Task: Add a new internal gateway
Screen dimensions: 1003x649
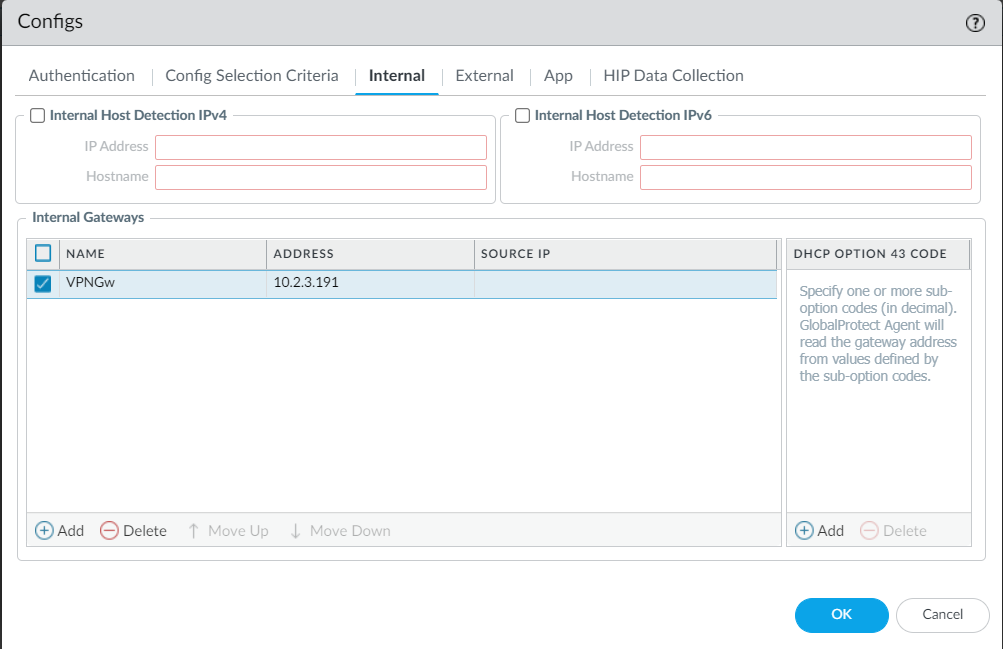Action: pos(60,531)
